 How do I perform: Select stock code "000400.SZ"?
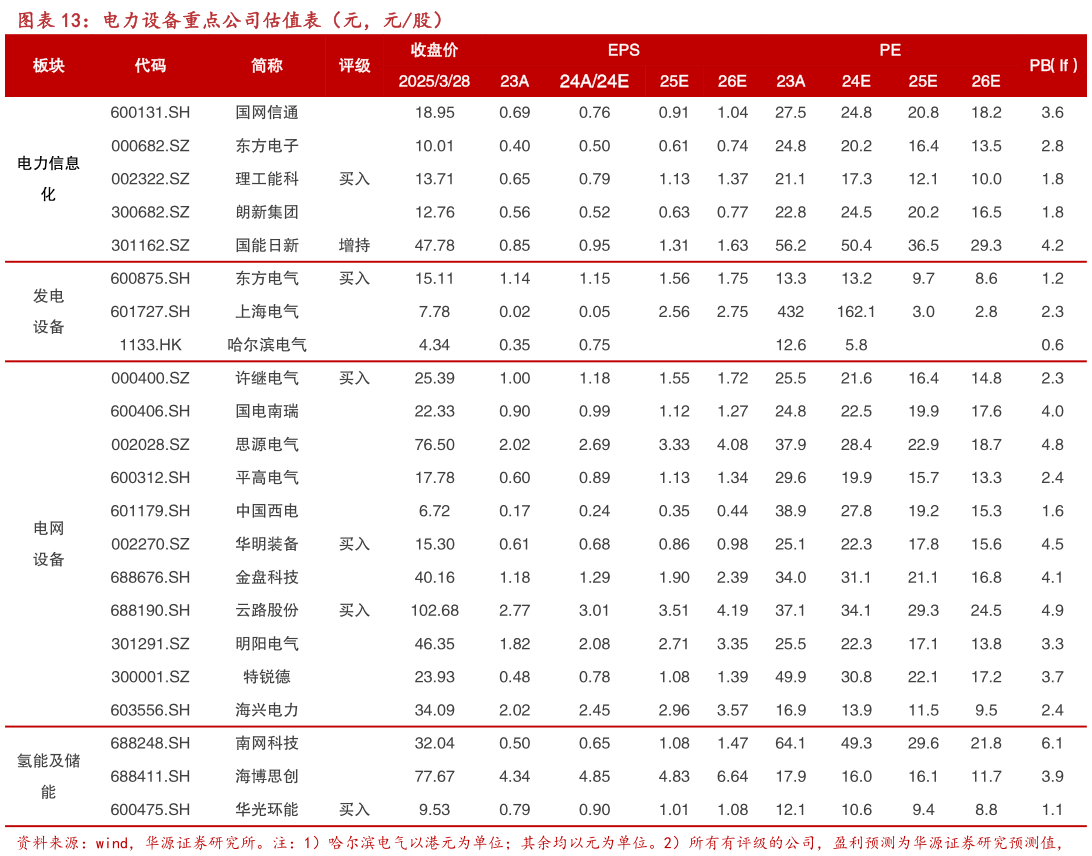150,378
